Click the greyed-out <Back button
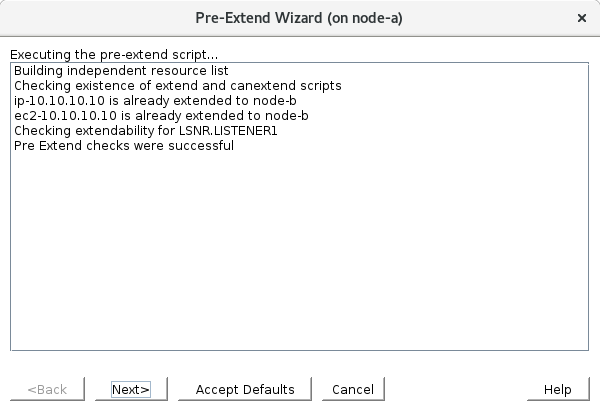Image resolution: width=600 pixels, height=411 pixels. pos(48,389)
